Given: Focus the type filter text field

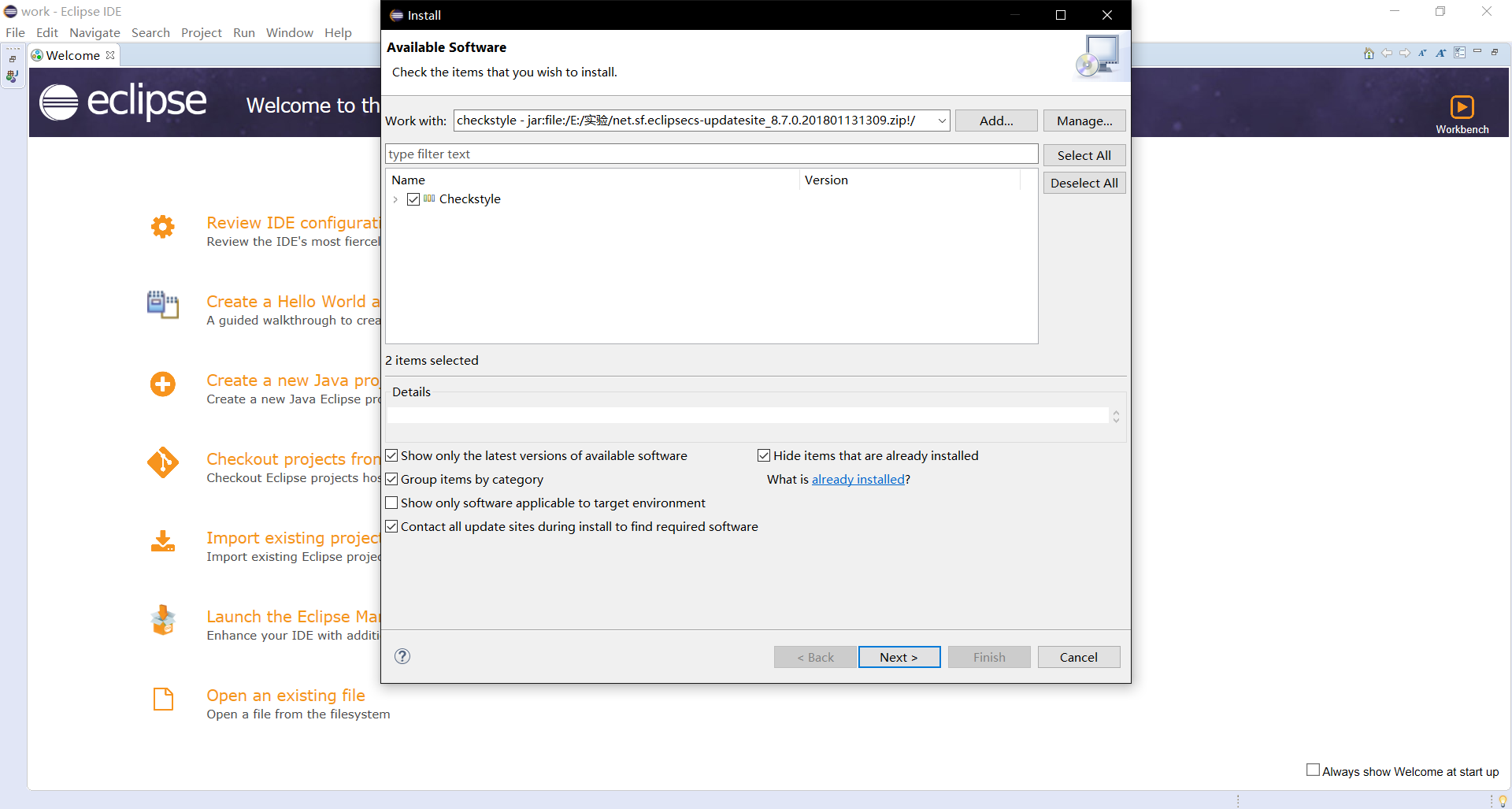Looking at the screenshot, I should pos(712,154).
